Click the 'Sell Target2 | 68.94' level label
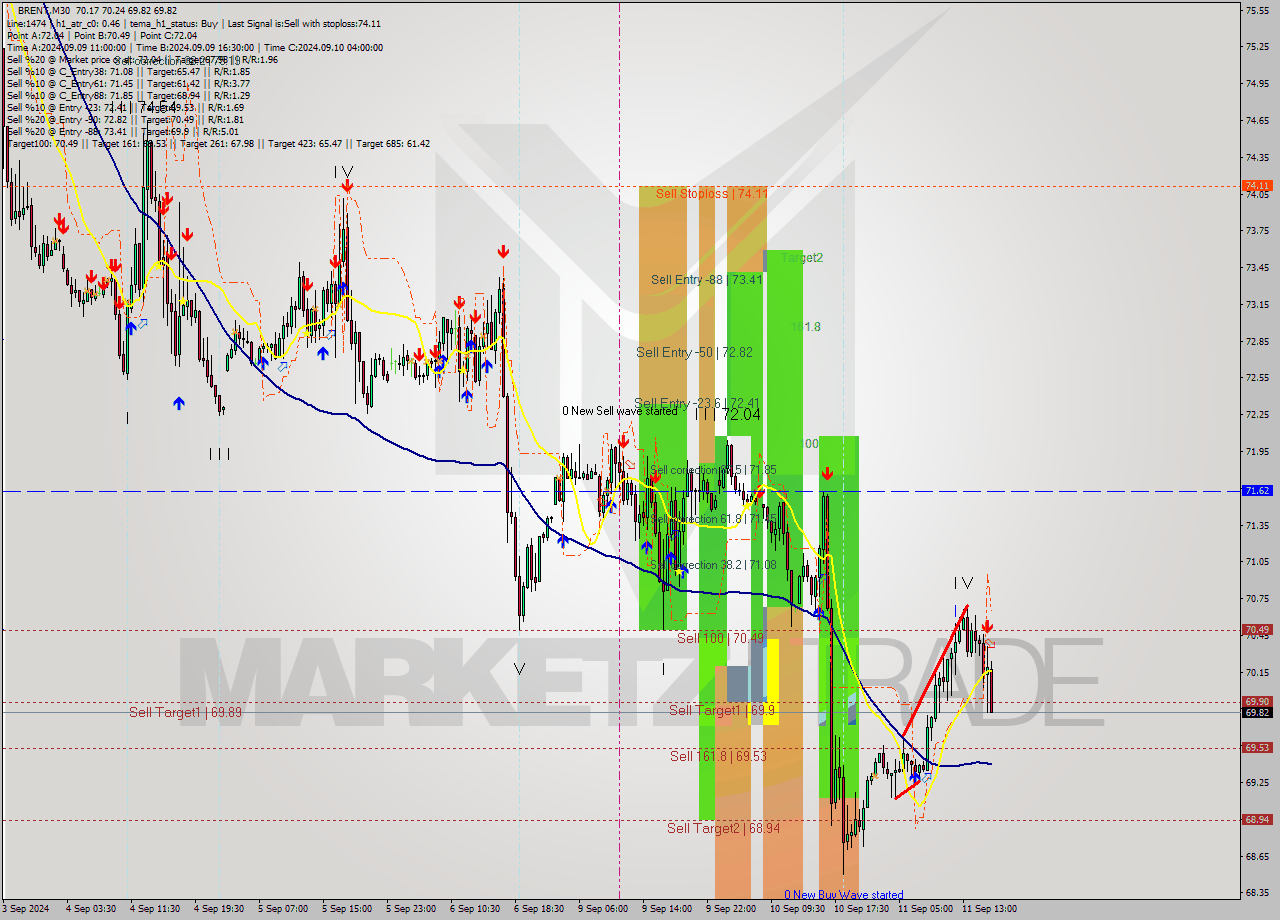Viewport: 1280px width, 920px height. tap(723, 828)
